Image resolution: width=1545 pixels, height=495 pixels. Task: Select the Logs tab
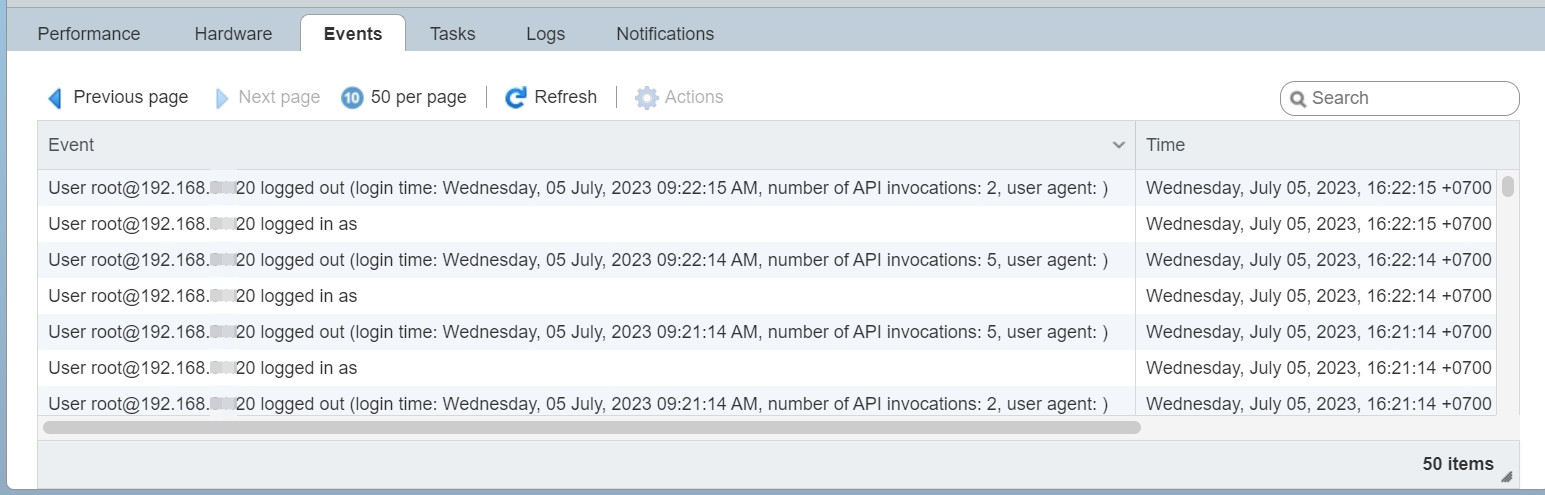(545, 34)
